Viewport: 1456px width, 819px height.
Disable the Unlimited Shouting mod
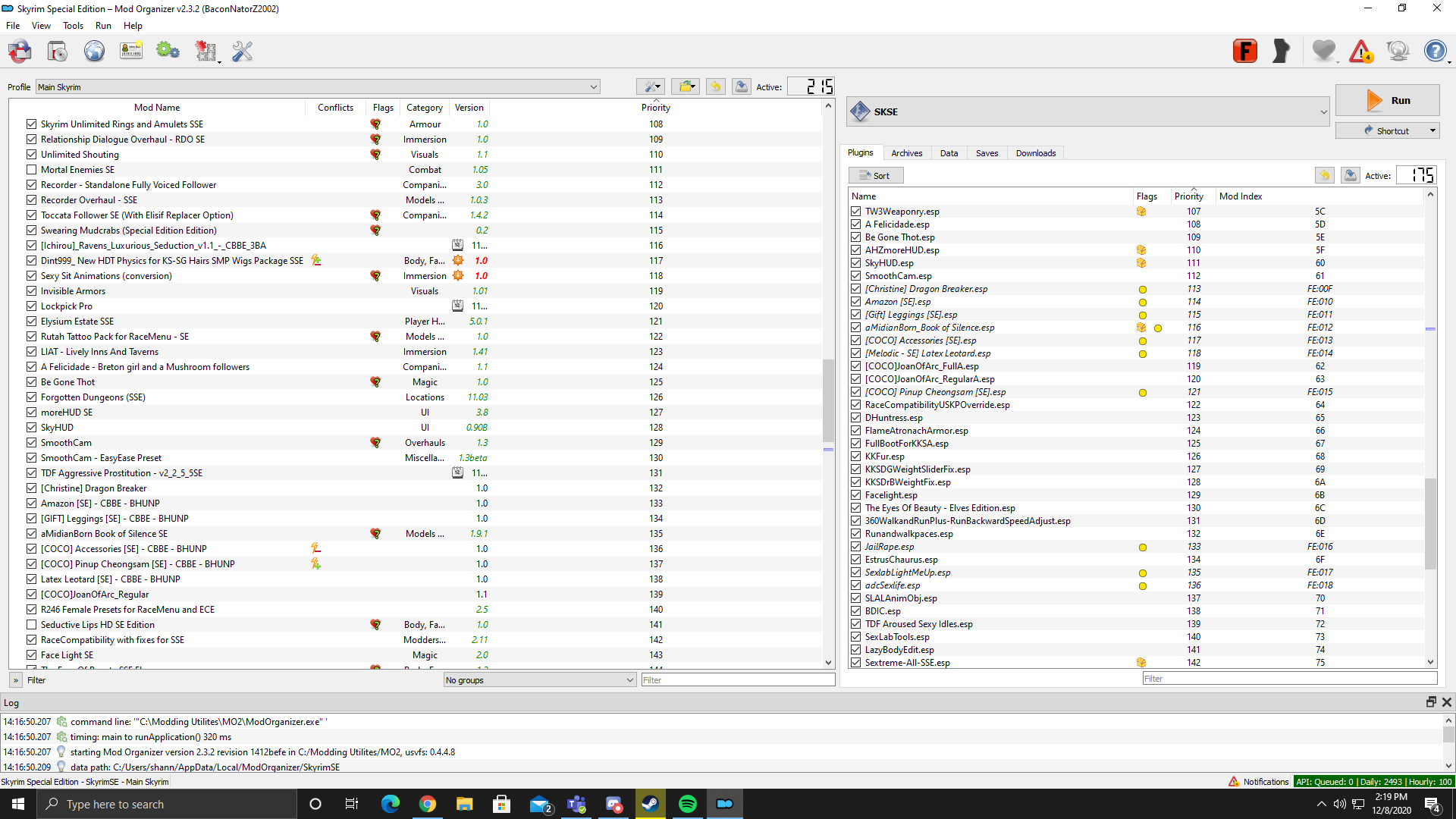pyautogui.click(x=31, y=155)
